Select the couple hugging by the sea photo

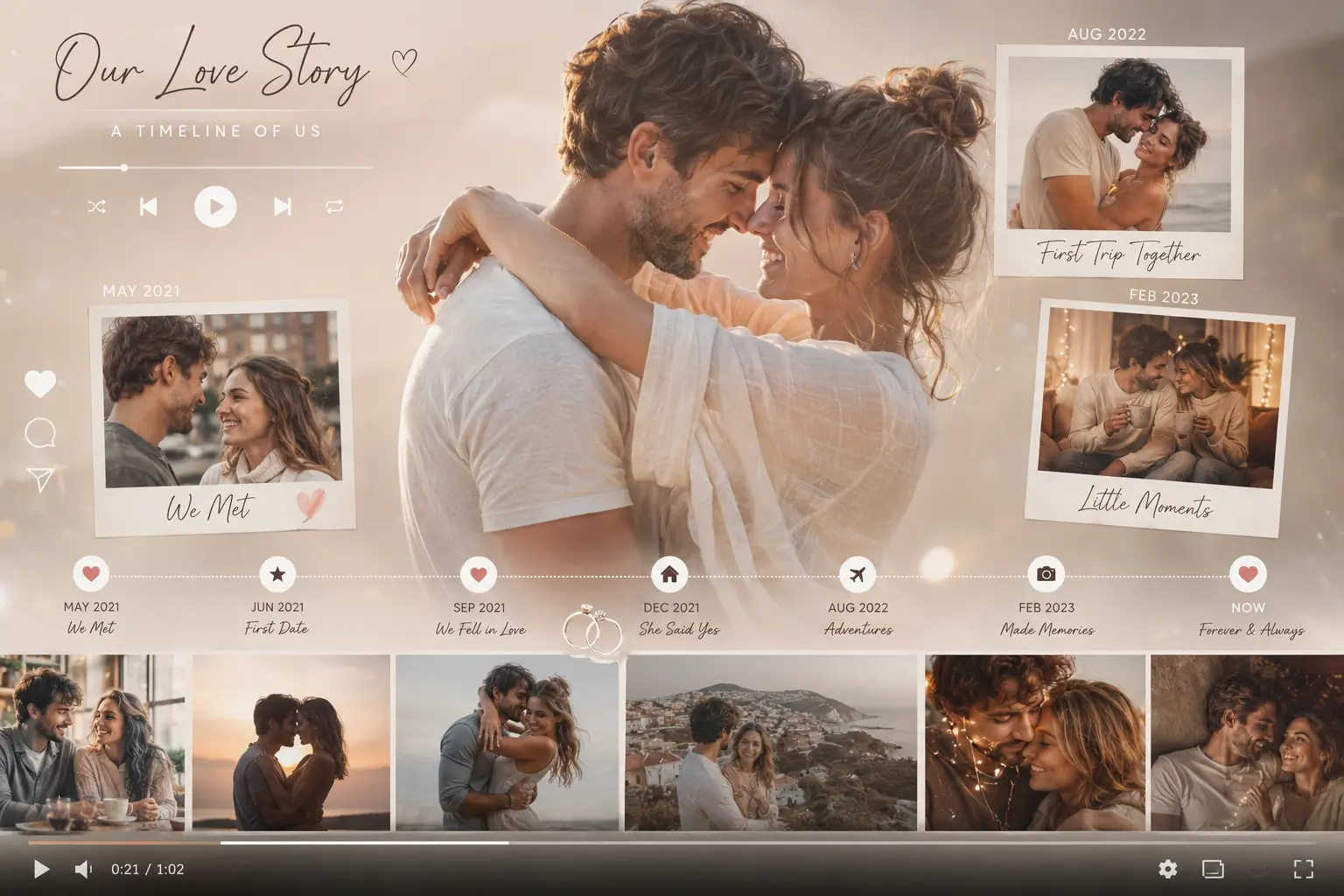(507, 742)
